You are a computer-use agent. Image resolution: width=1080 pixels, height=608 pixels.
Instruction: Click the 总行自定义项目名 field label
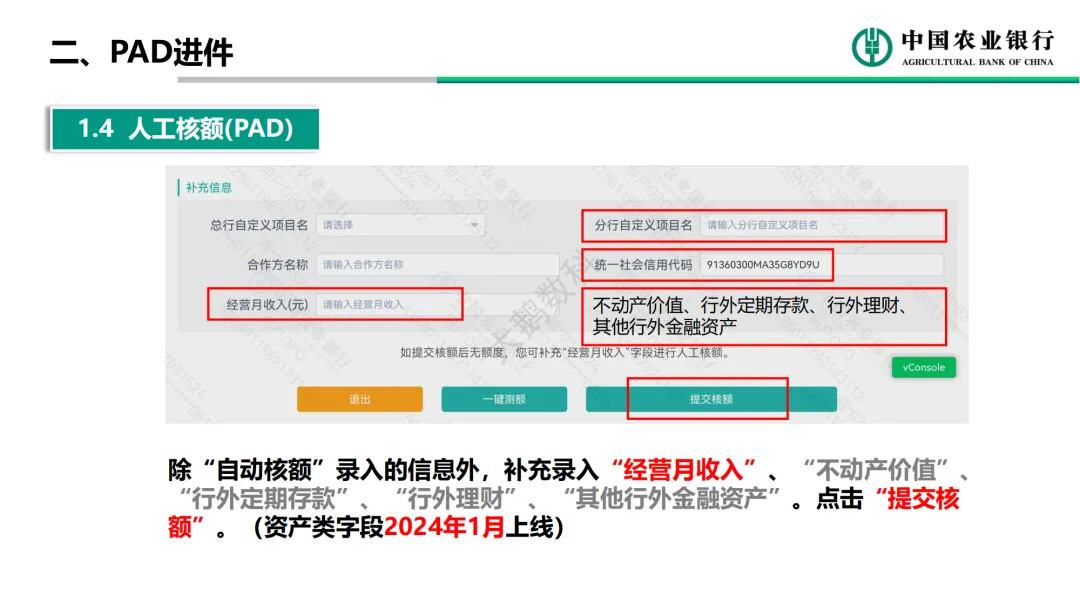click(x=259, y=225)
